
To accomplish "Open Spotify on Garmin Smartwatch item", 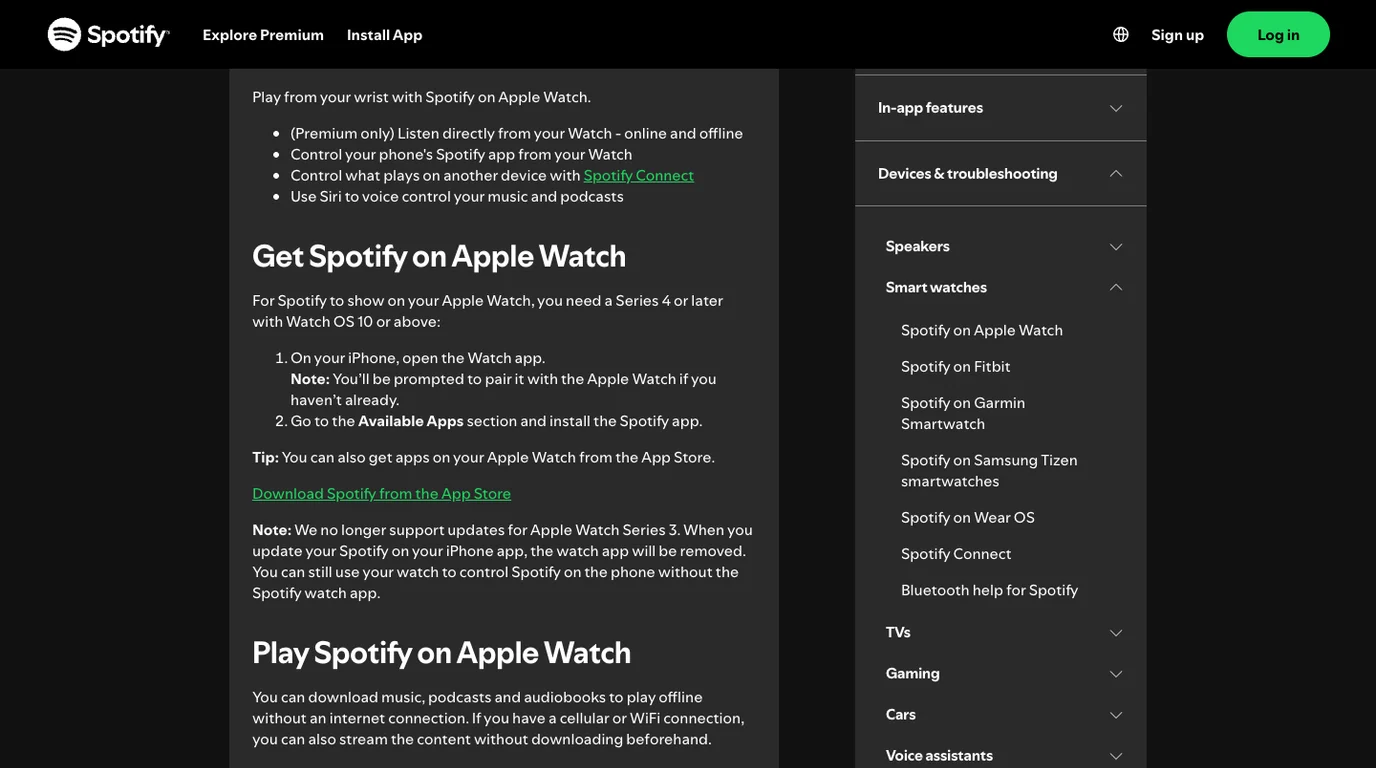I will tap(962, 413).
